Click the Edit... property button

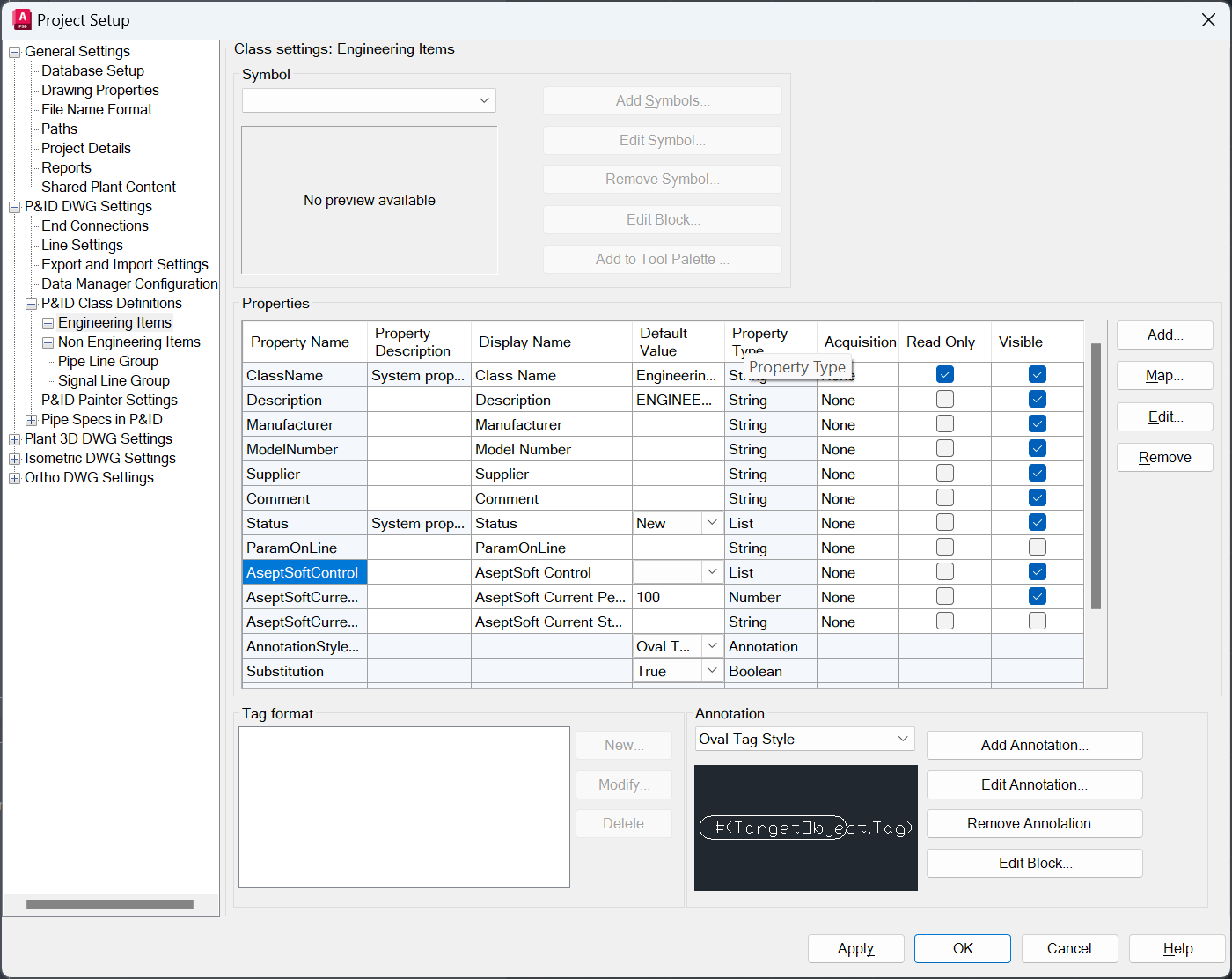point(1165,416)
